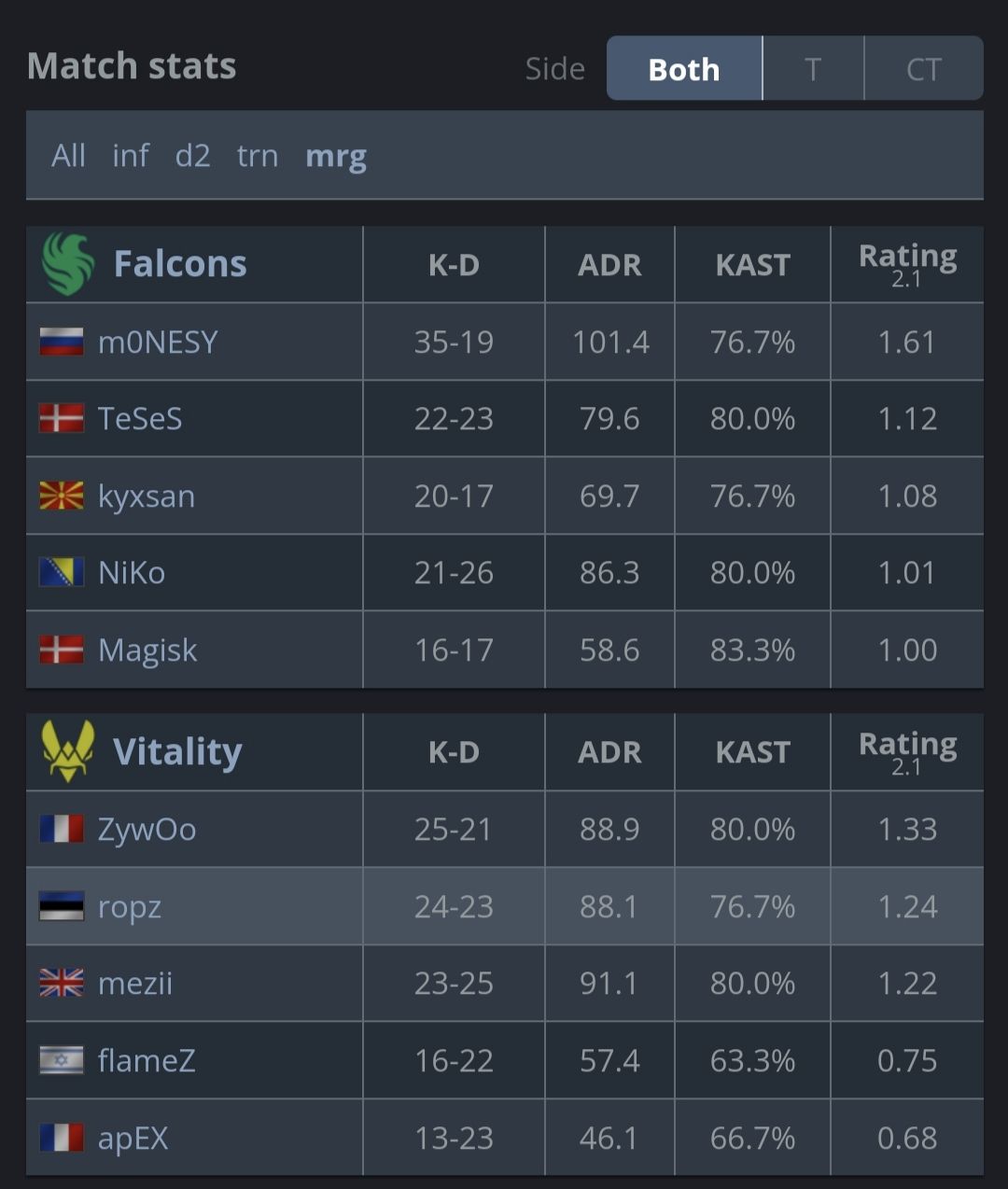Open m0NESY's player profile link
Screen dimensions: 1008x1189
click(158, 343)
